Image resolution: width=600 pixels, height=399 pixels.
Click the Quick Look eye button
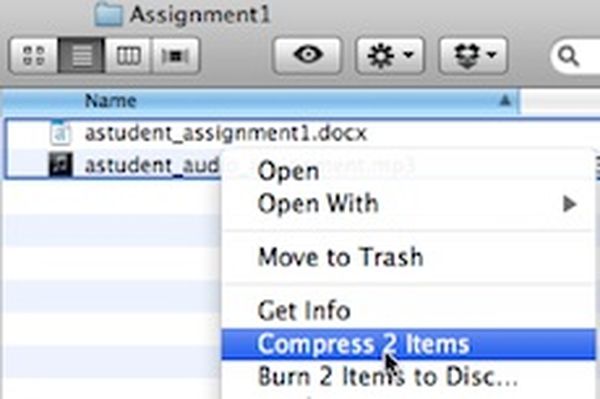(x=307, y=55)
